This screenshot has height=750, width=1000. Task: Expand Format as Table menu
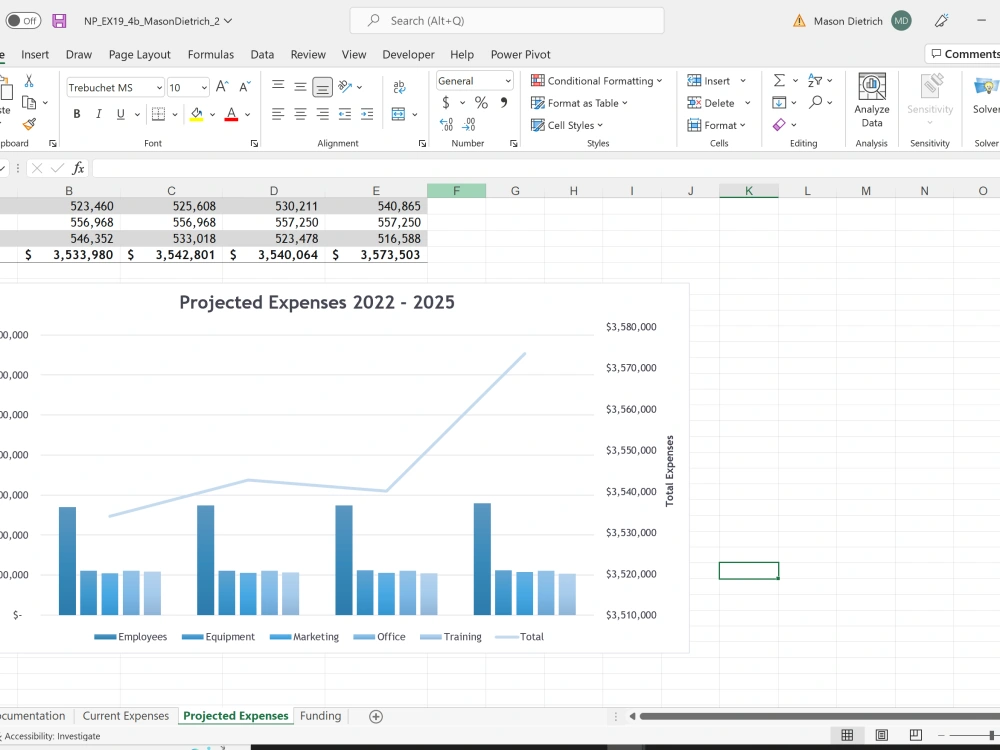(580, 103)
